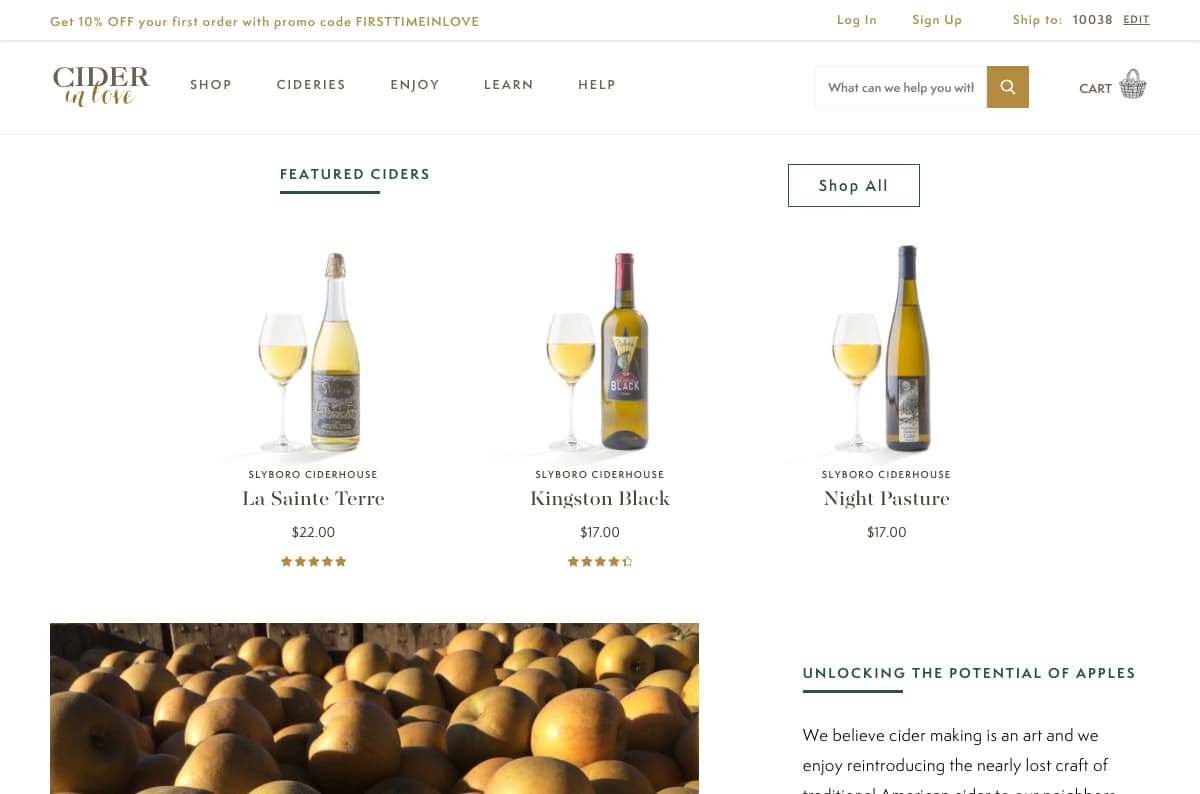Click the Sign Up link

point(937,20)
